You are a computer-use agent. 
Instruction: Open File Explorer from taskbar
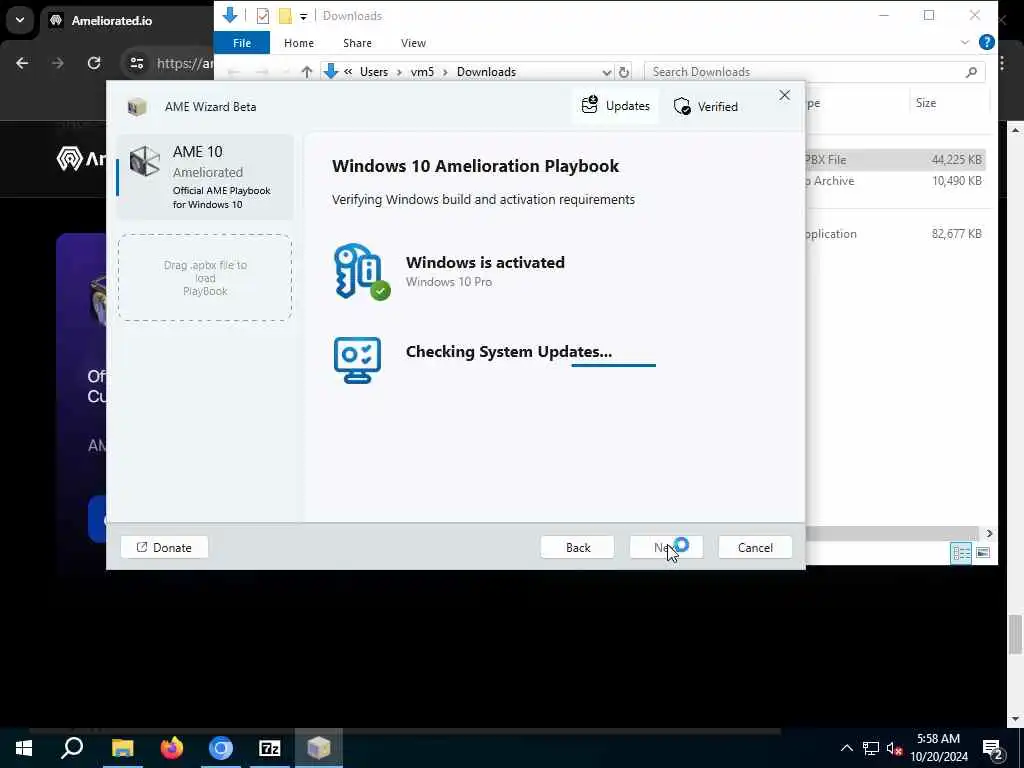pos(122,748)
